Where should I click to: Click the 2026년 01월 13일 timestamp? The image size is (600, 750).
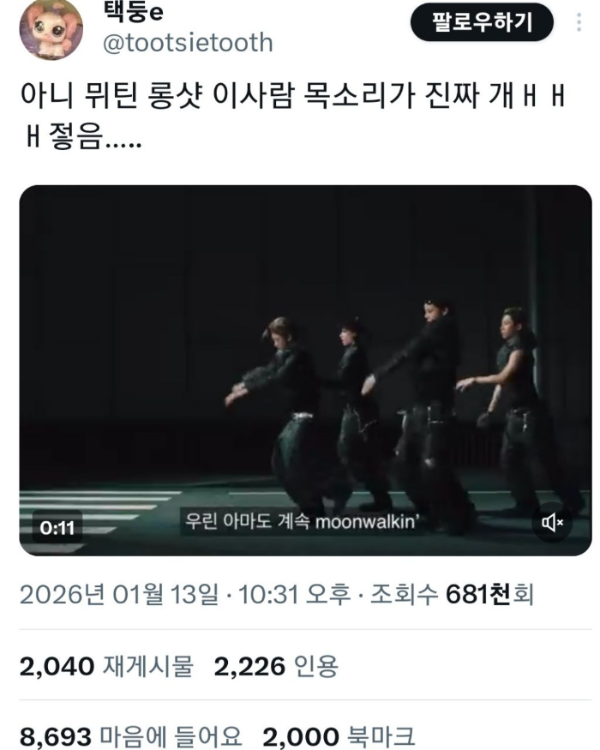pyautogui.click(x=119, y=595)
